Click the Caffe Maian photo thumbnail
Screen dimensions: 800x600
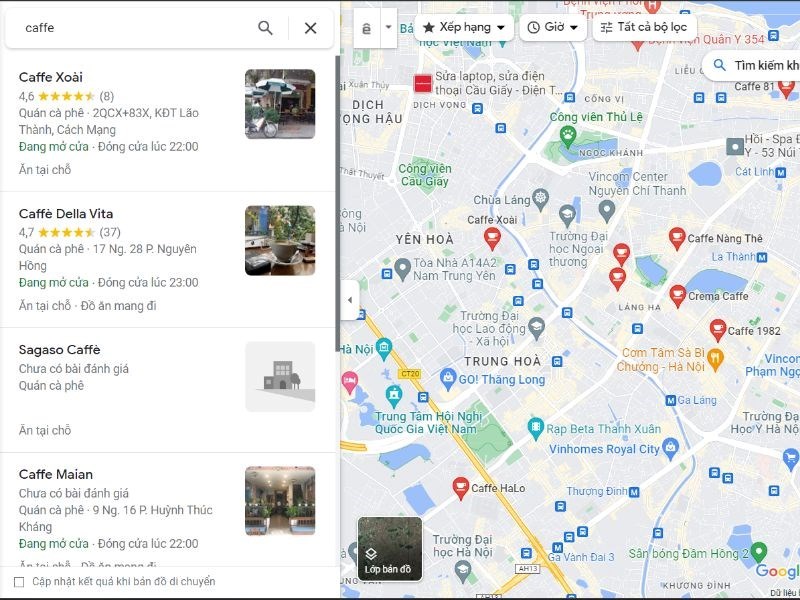pyautogui.click(x=280, y=501)
